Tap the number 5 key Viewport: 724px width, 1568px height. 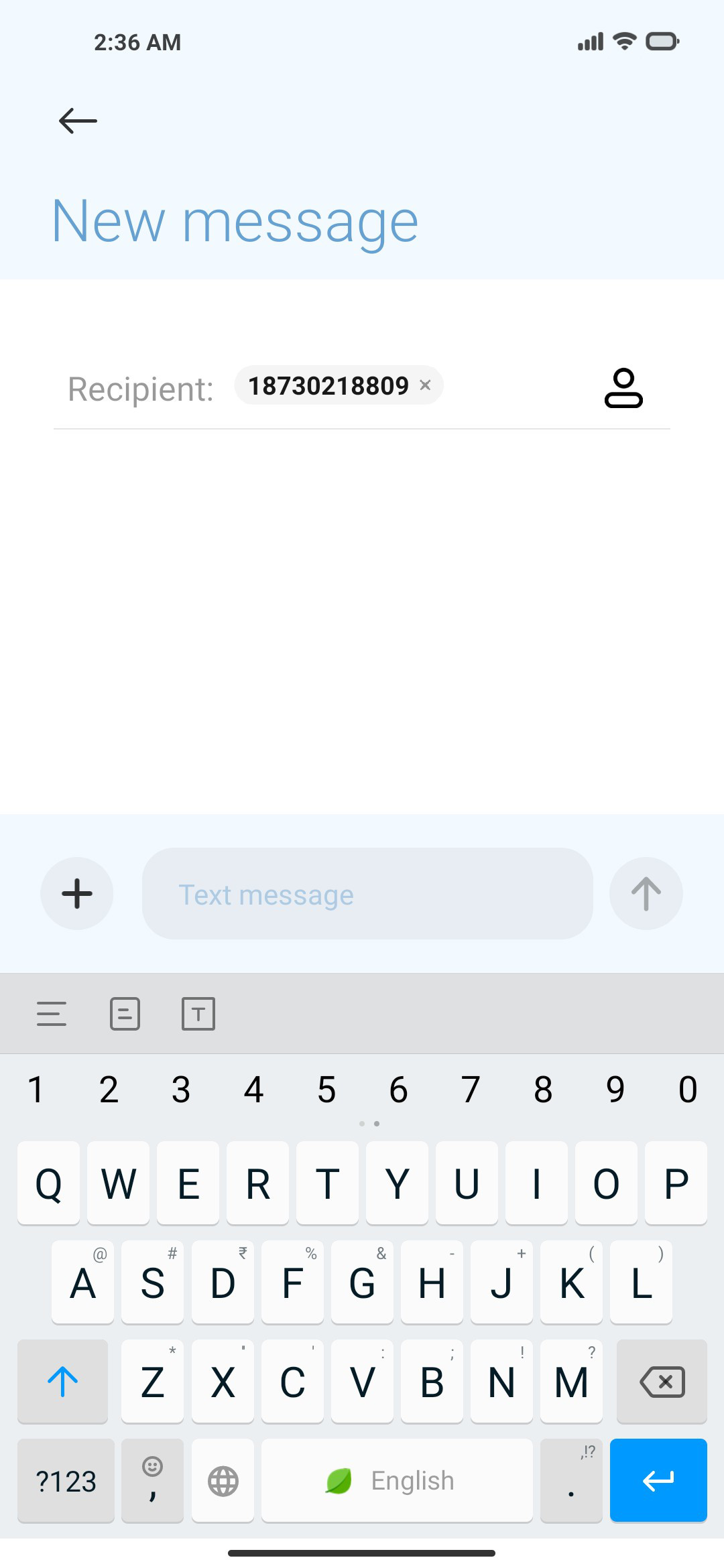(x=326, y=1090)
